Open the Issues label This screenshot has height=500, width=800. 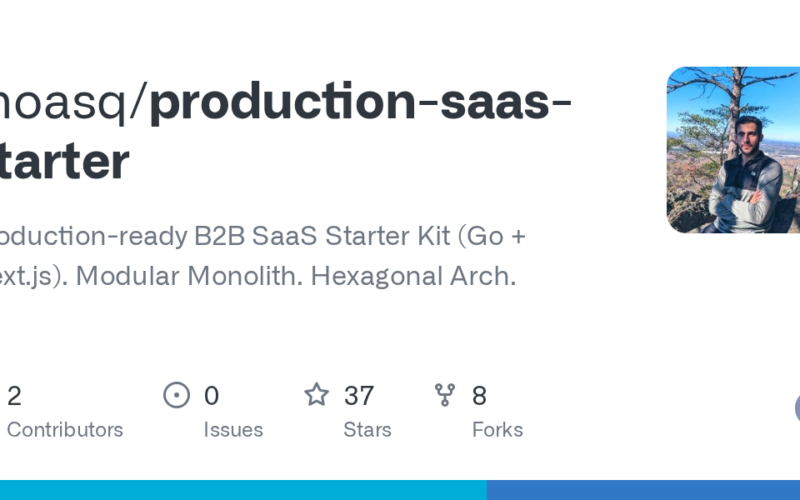(233, 430)
